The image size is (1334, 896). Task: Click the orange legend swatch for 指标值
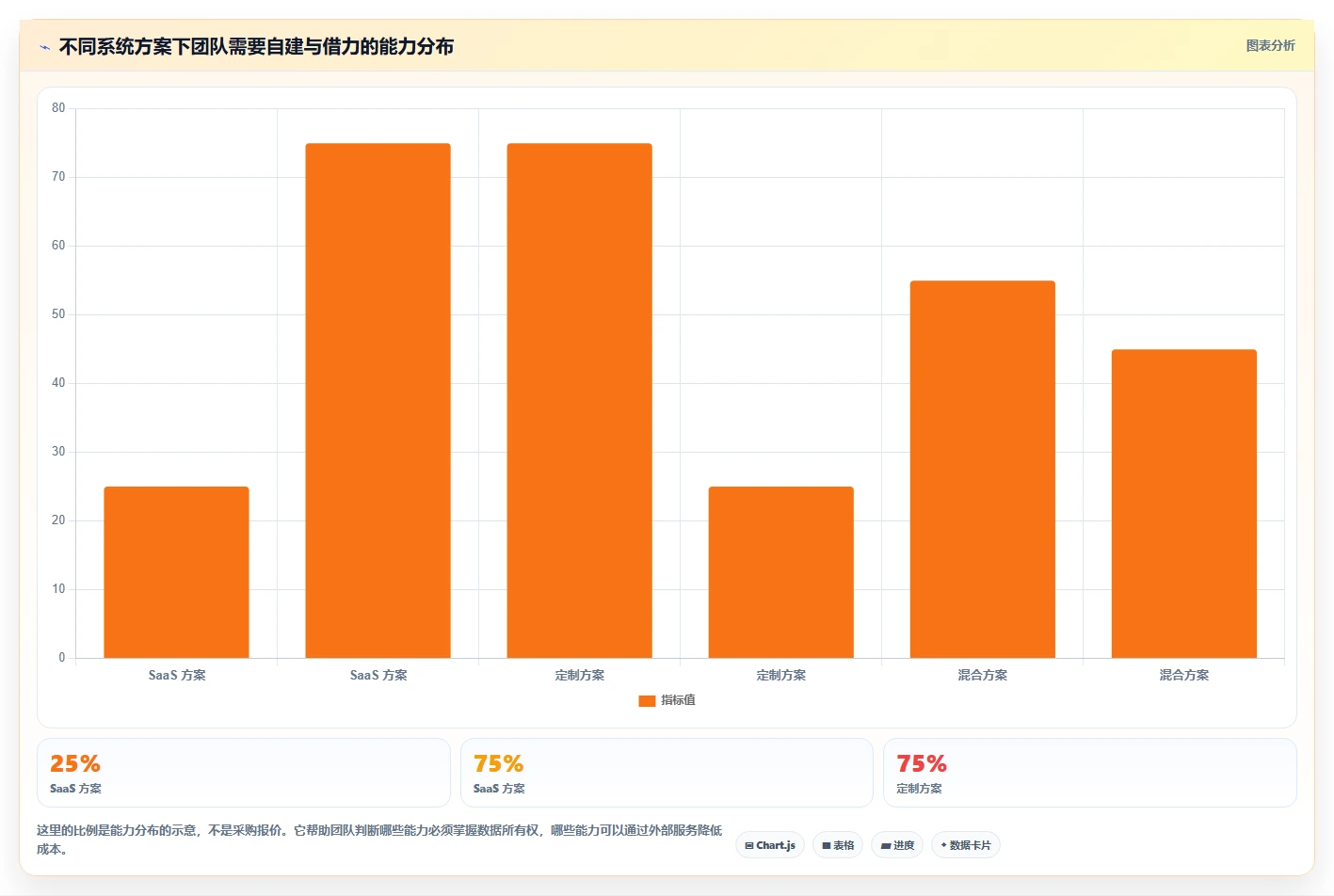pos(647,700)
